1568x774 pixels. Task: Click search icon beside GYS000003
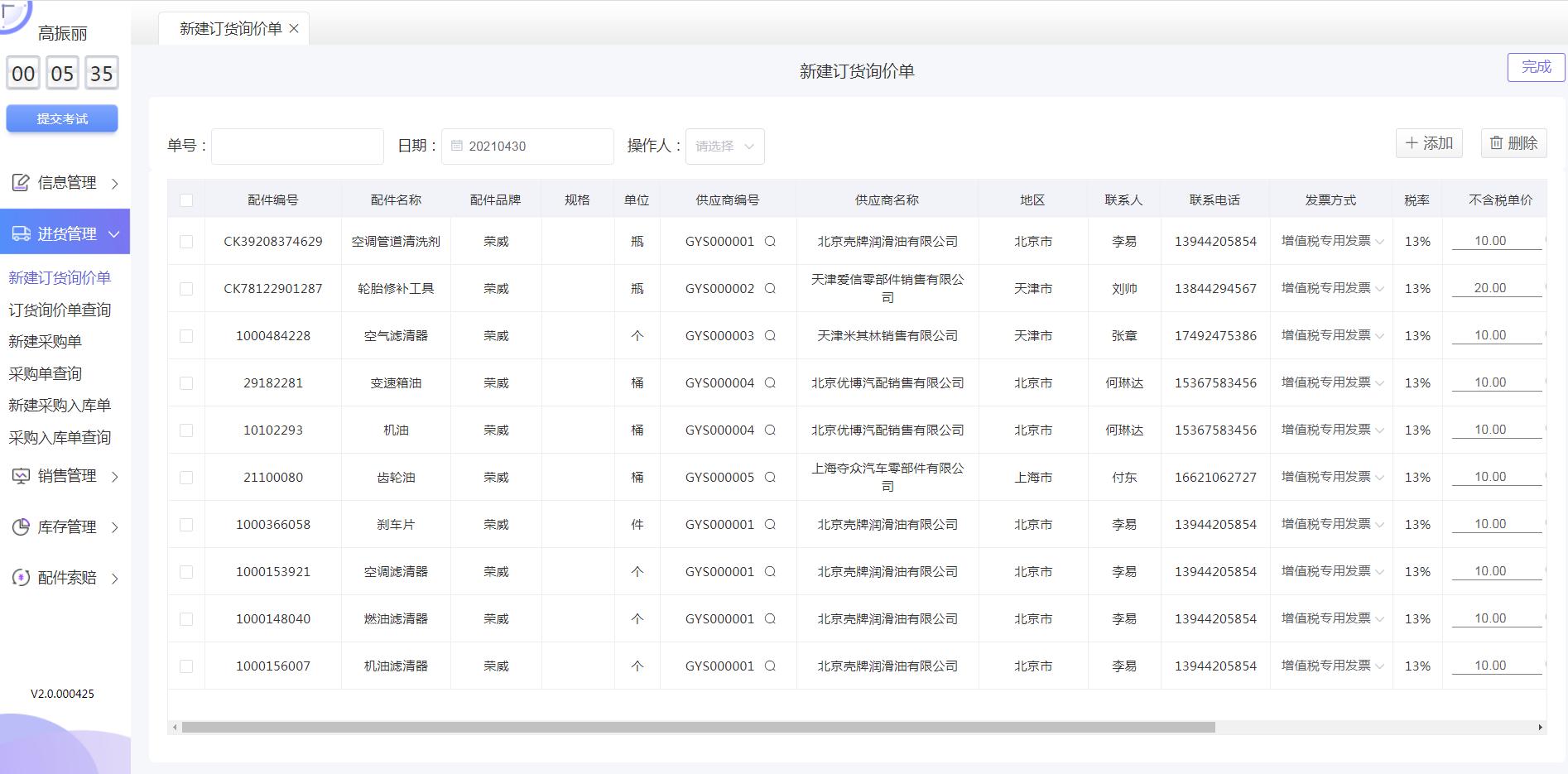pos(770,336)
